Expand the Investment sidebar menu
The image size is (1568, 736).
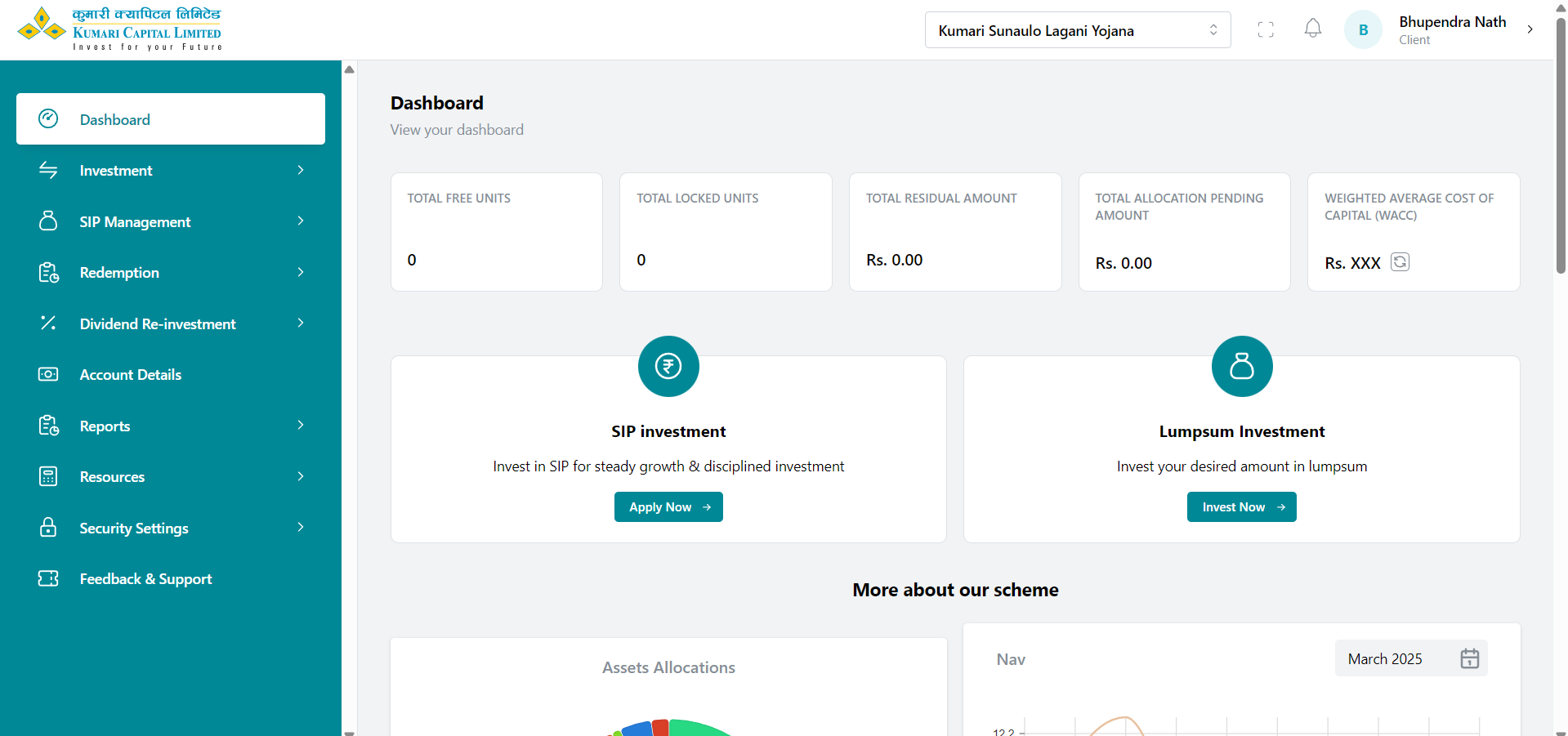(170, 171)
